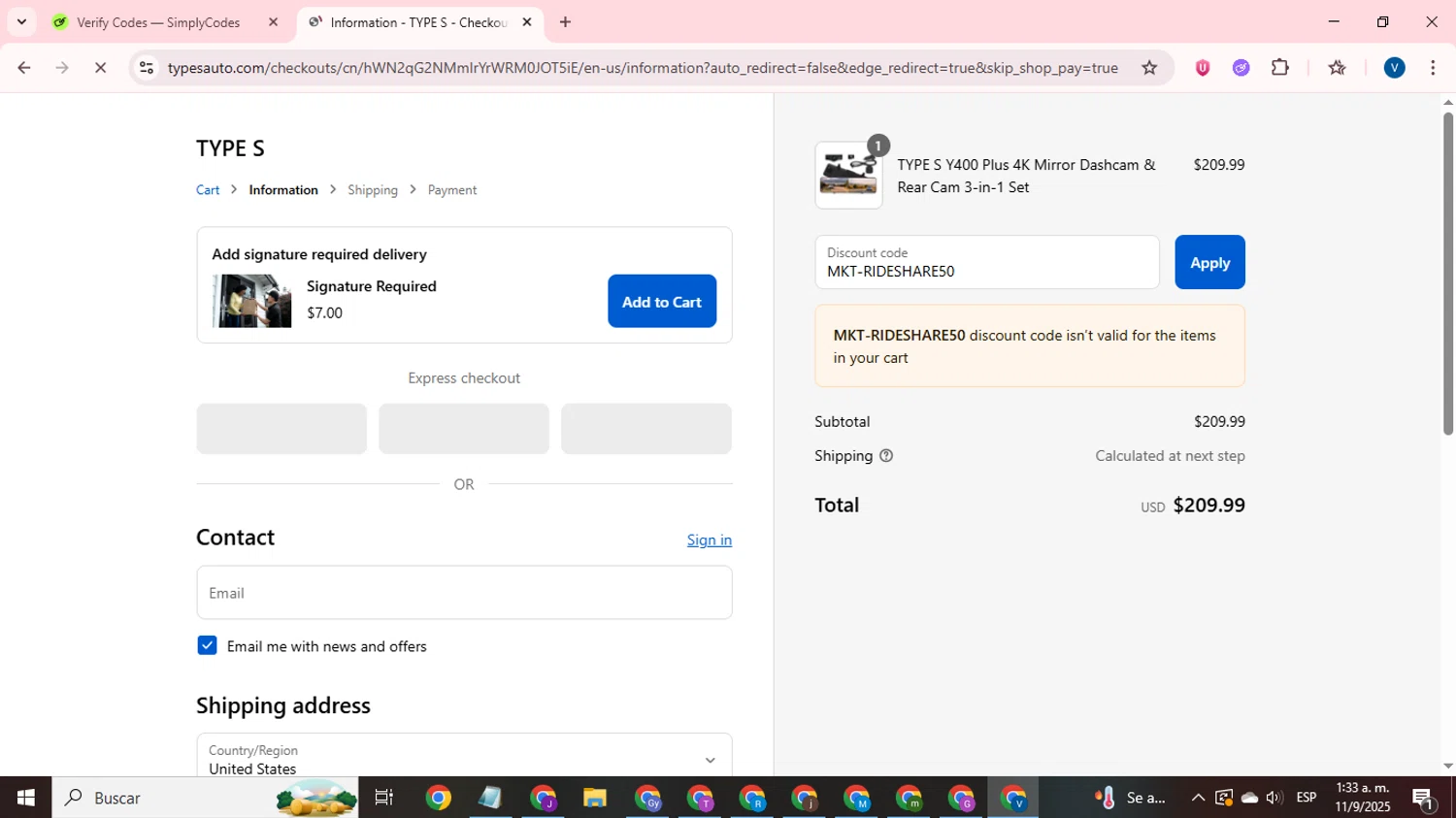Click the Shipping help question-mark icon
The width and height of the screenshot is (1456, 818).
pos(886,456)
